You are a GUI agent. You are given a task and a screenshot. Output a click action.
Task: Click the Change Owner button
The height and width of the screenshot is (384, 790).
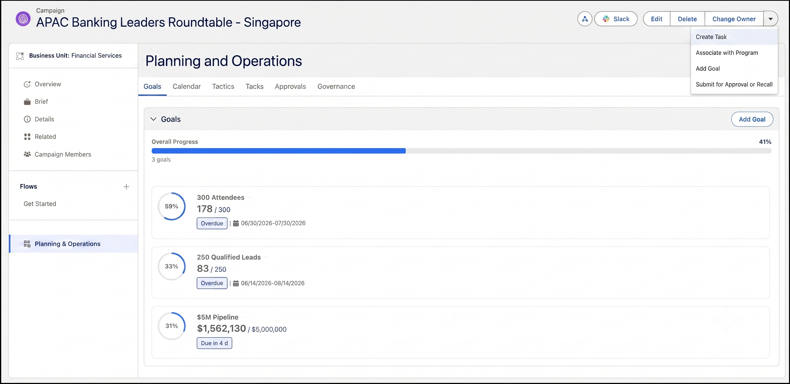pos(734,19)
